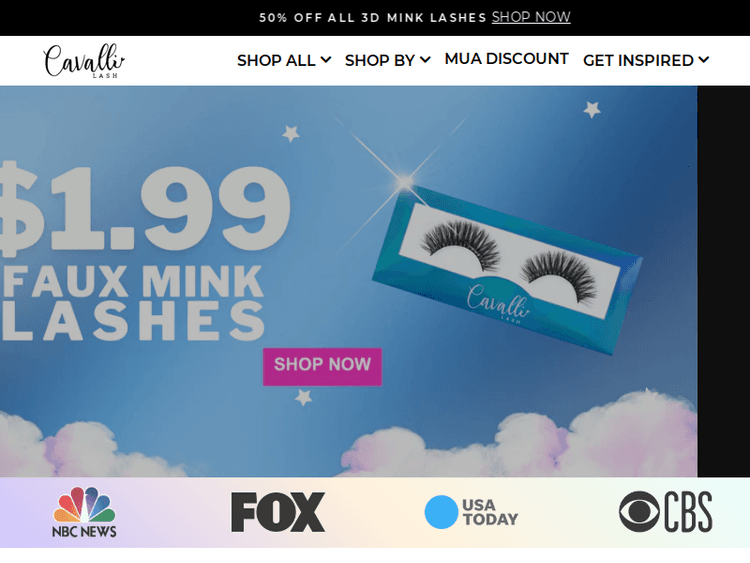Open the MUA DISCOUNT menu item
The image size is (750, 563).
tap(507, 59)
